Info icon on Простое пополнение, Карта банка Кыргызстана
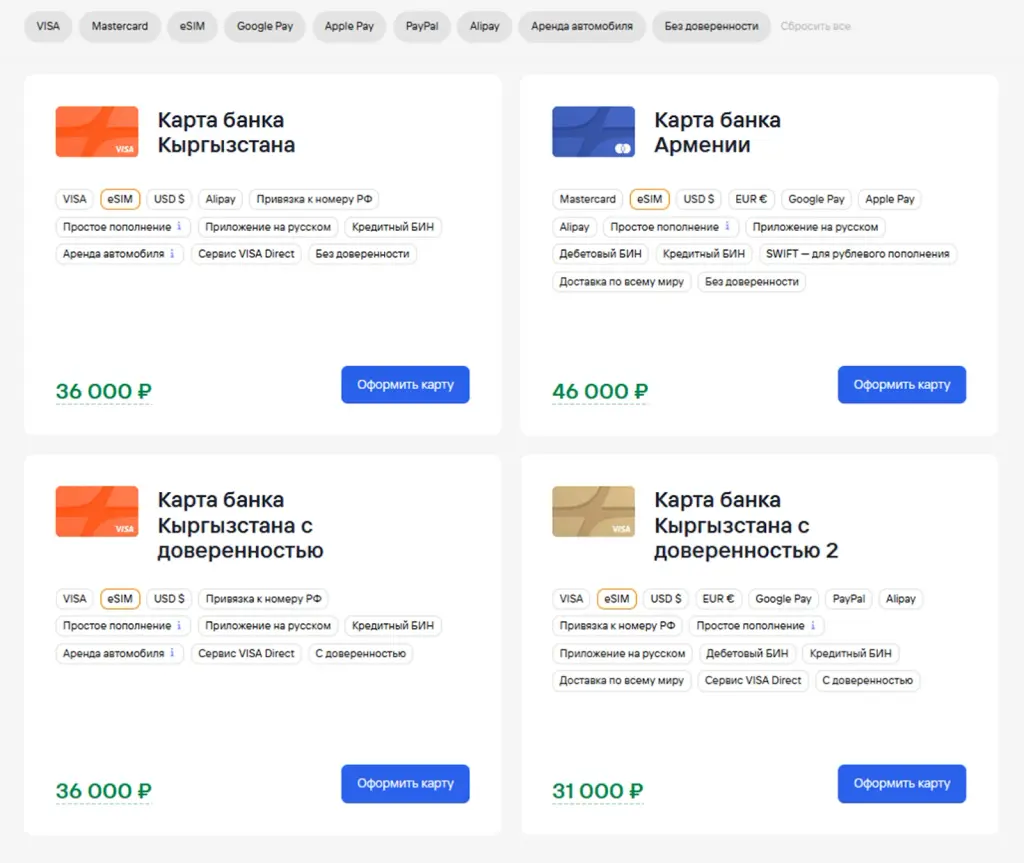This screenshot has height=863, width=1024. (x=179, y=226)
